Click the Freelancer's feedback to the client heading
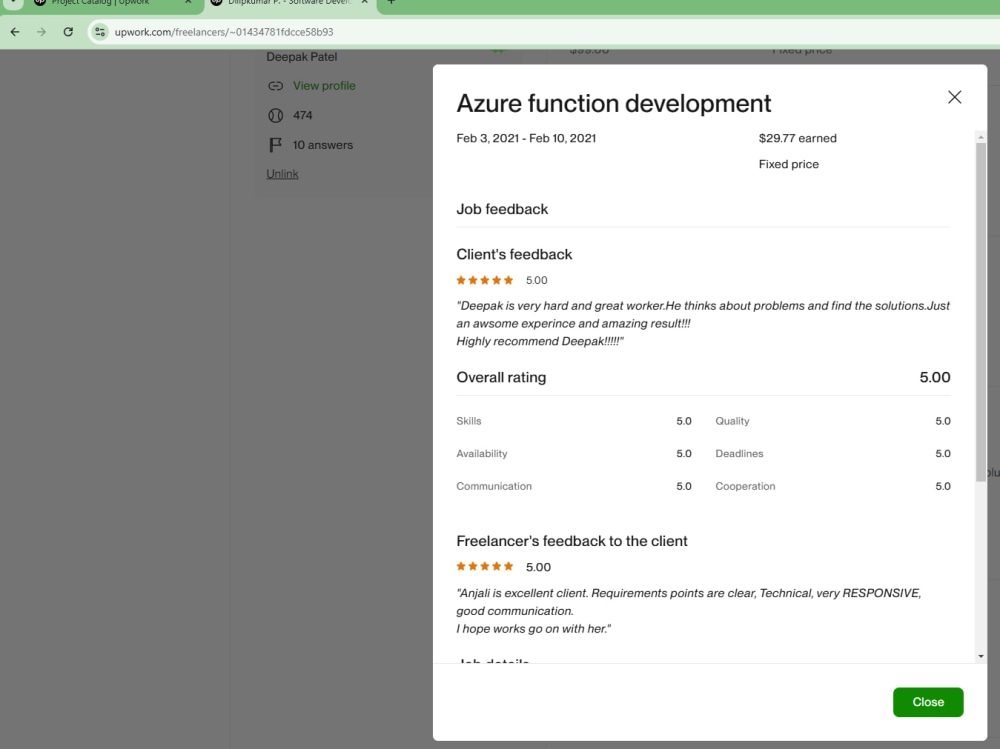1000x749 pixels. click(571, 541)
